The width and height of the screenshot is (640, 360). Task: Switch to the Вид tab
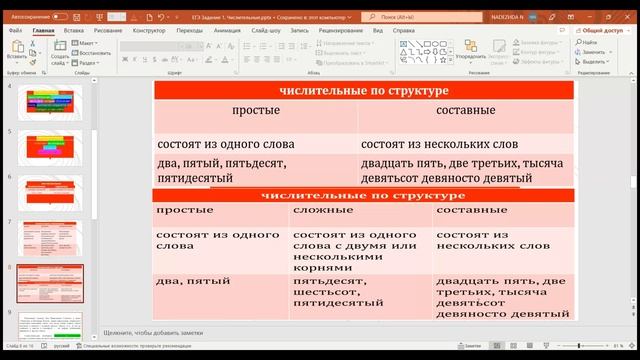click(378, 31)
